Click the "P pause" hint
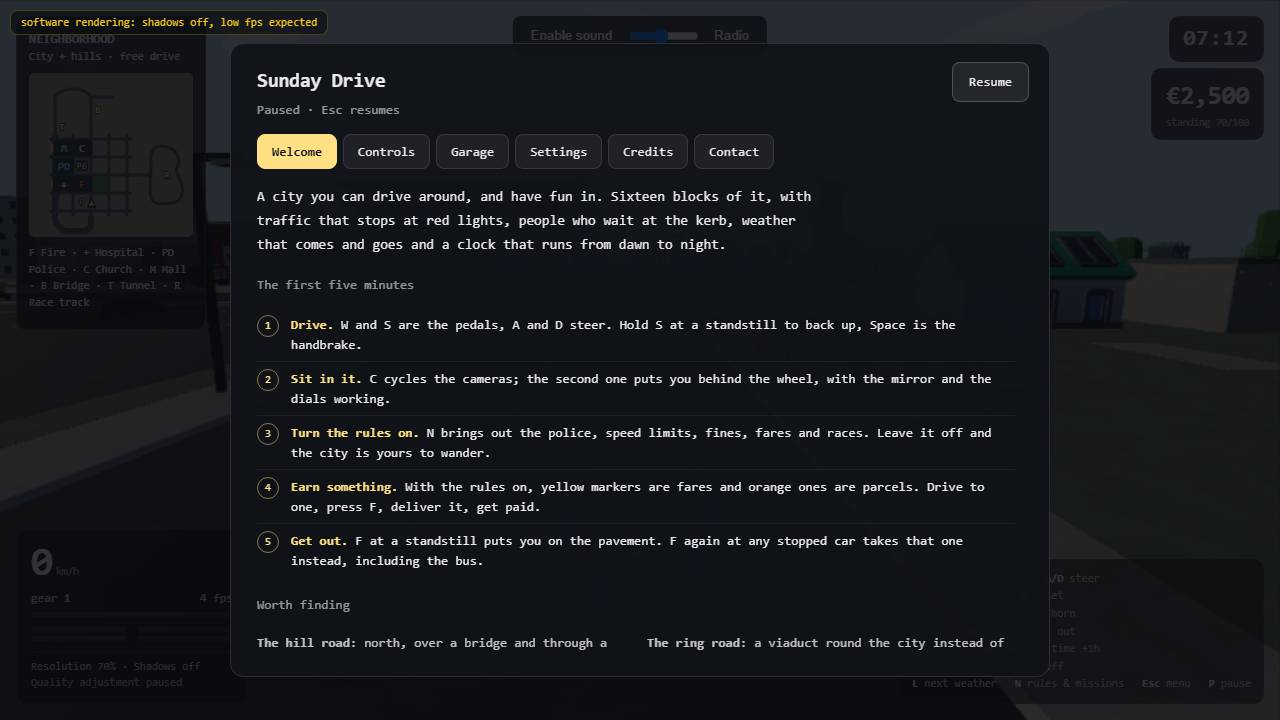The height and width of the screenshot is (720, 1280). [x=1229, y=684]
